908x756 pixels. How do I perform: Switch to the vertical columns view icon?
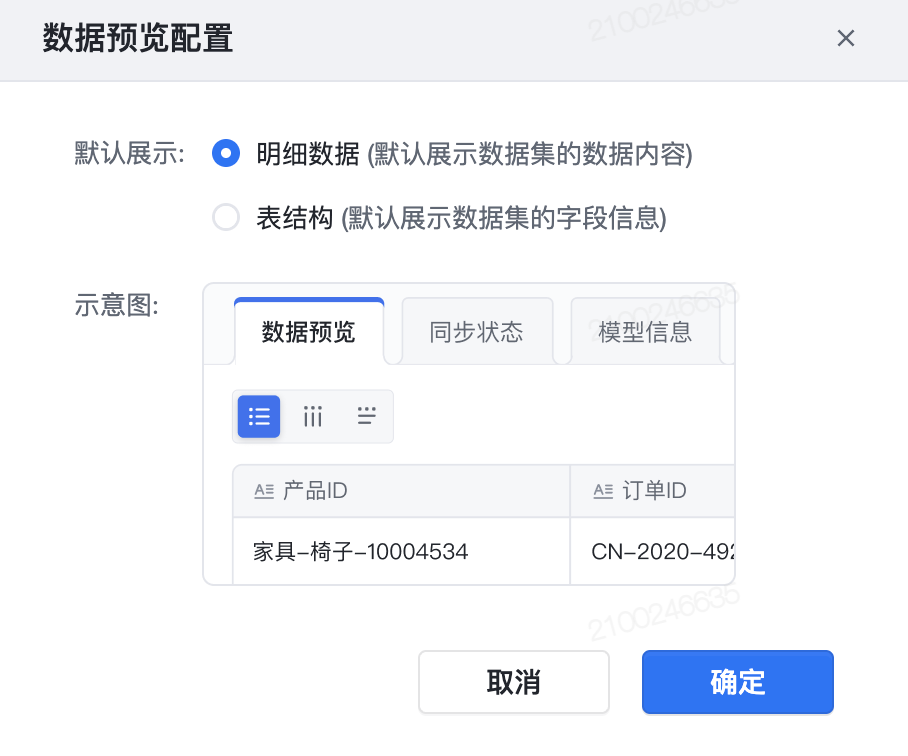[x=313, y=416]
